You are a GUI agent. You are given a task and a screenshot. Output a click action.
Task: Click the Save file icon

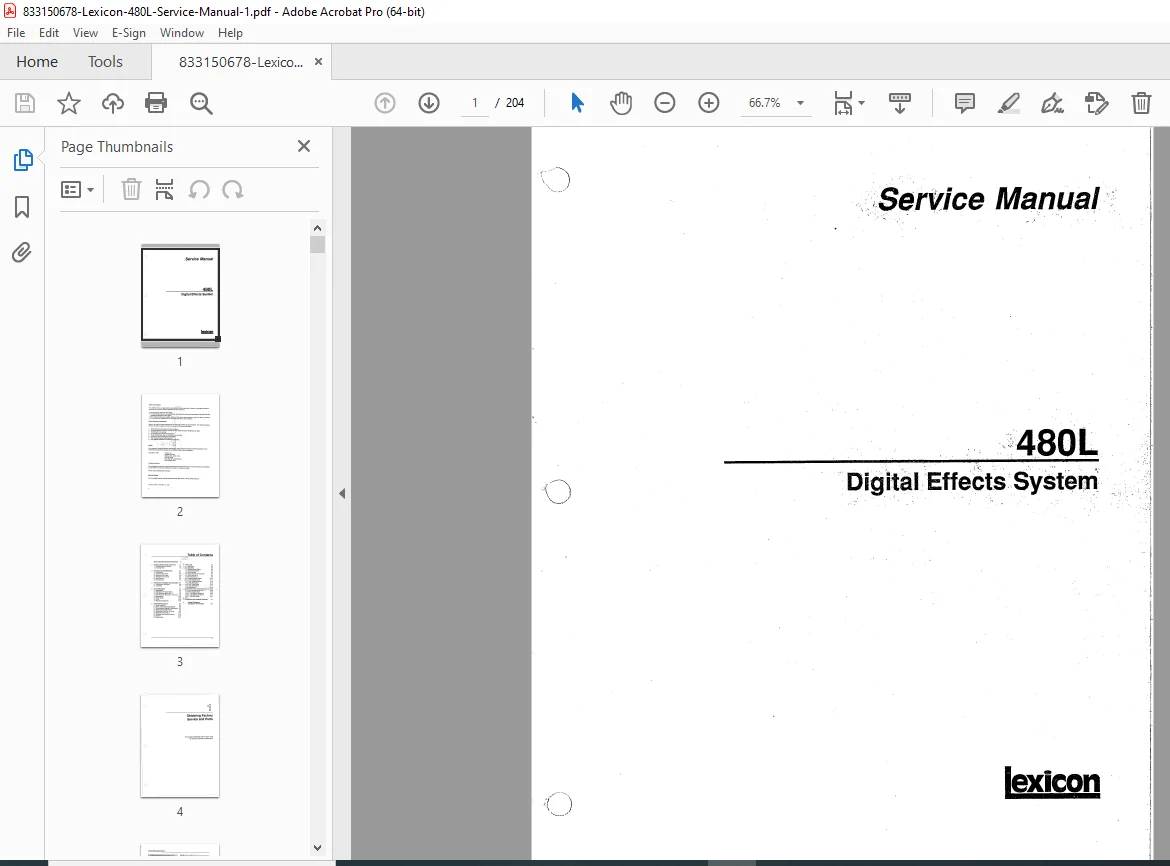pos(25,103)
